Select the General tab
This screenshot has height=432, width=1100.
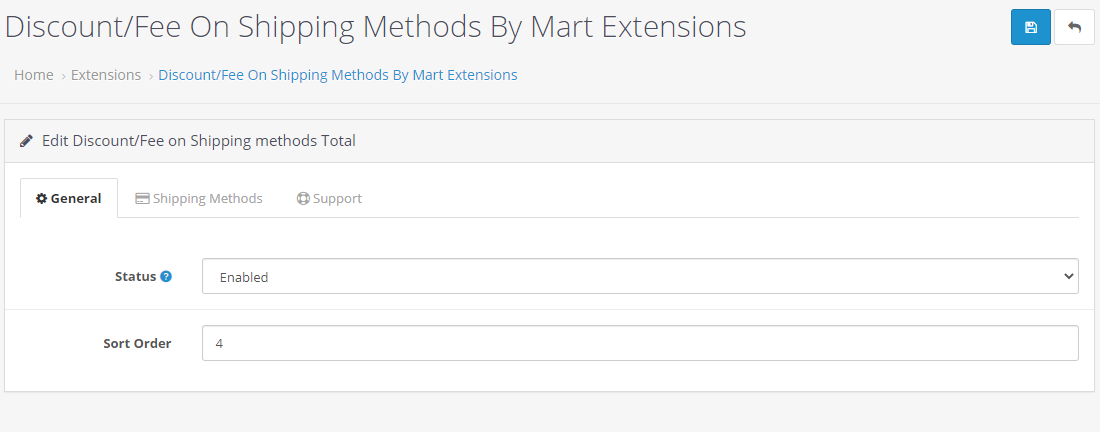pyautogui.click(x=69, y=198)
